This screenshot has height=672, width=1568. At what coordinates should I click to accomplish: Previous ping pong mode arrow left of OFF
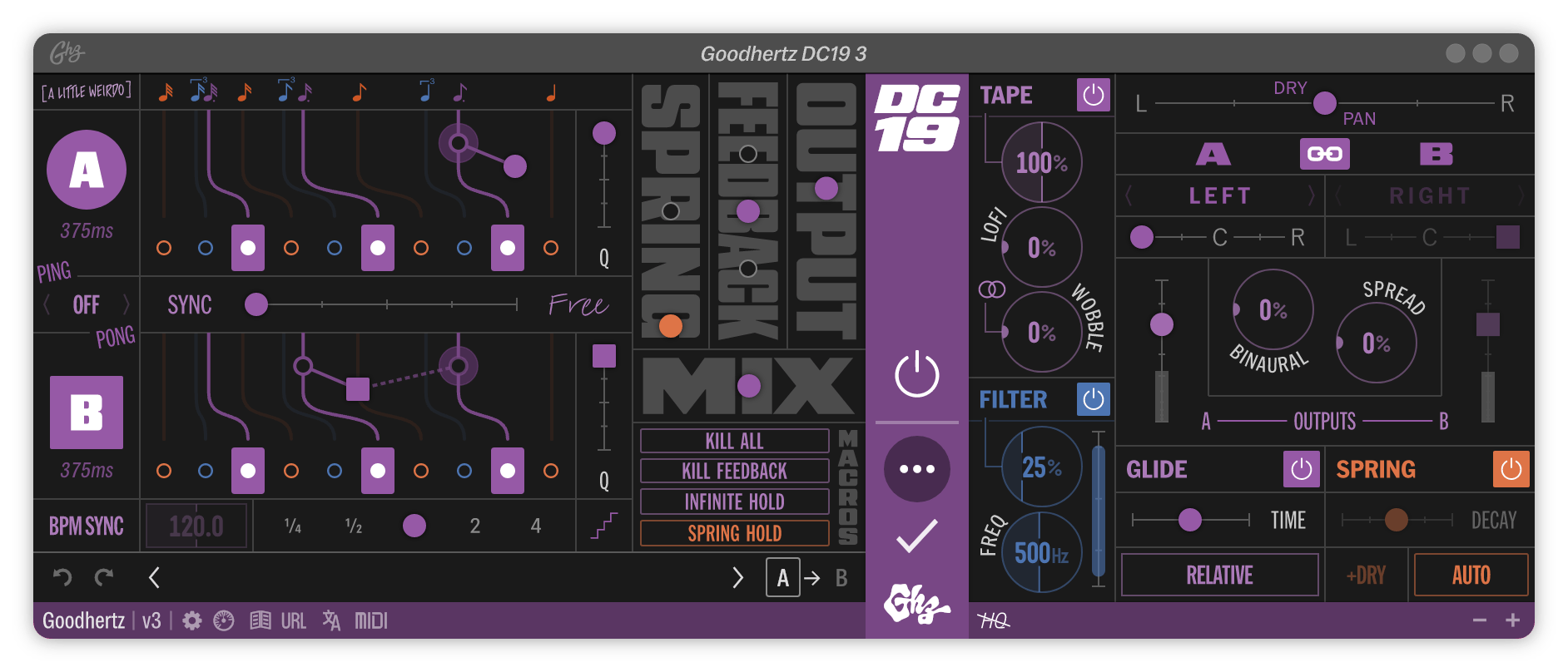[47, 305]
